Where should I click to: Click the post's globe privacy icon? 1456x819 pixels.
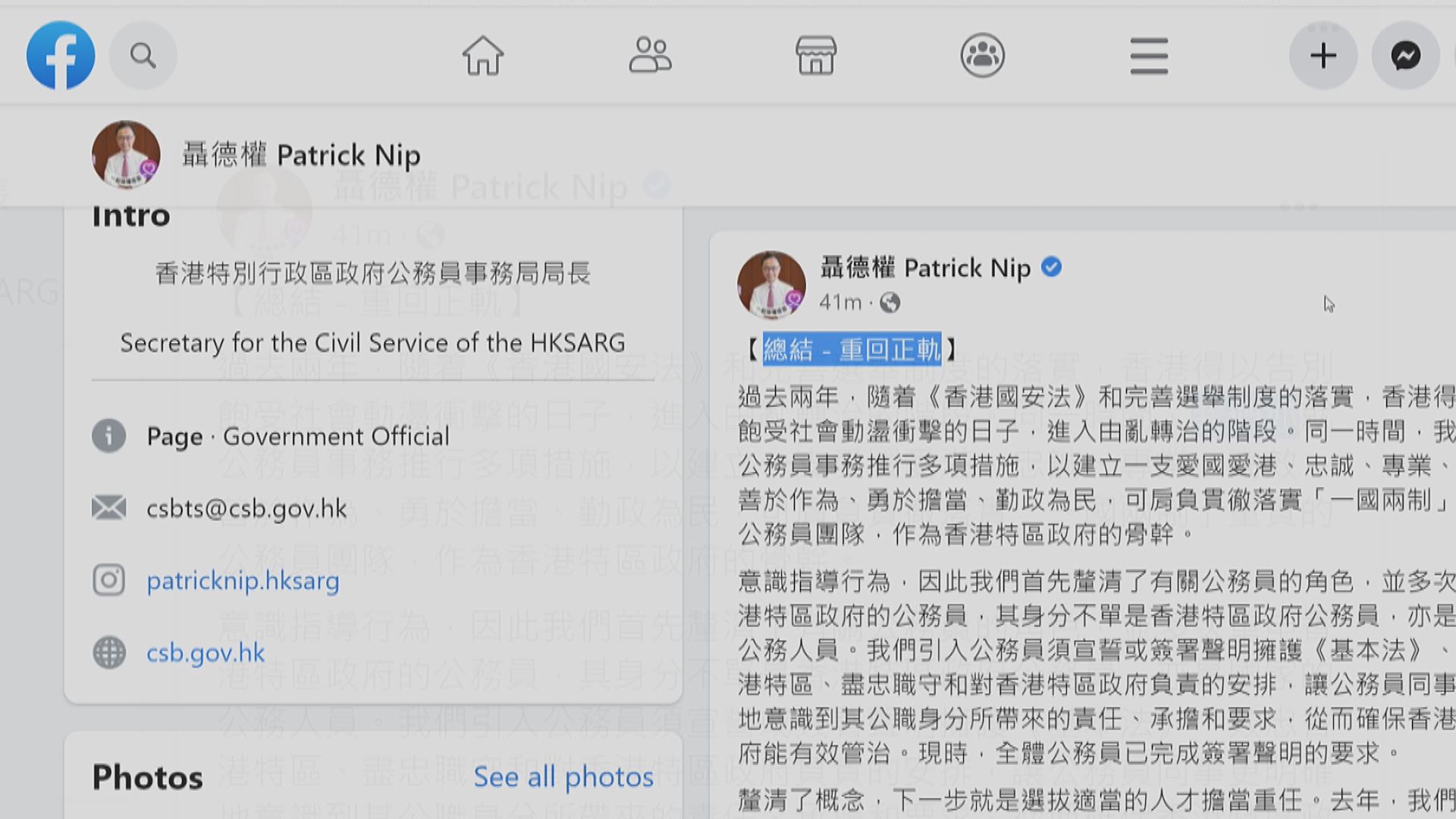click(x=890, y=303)
